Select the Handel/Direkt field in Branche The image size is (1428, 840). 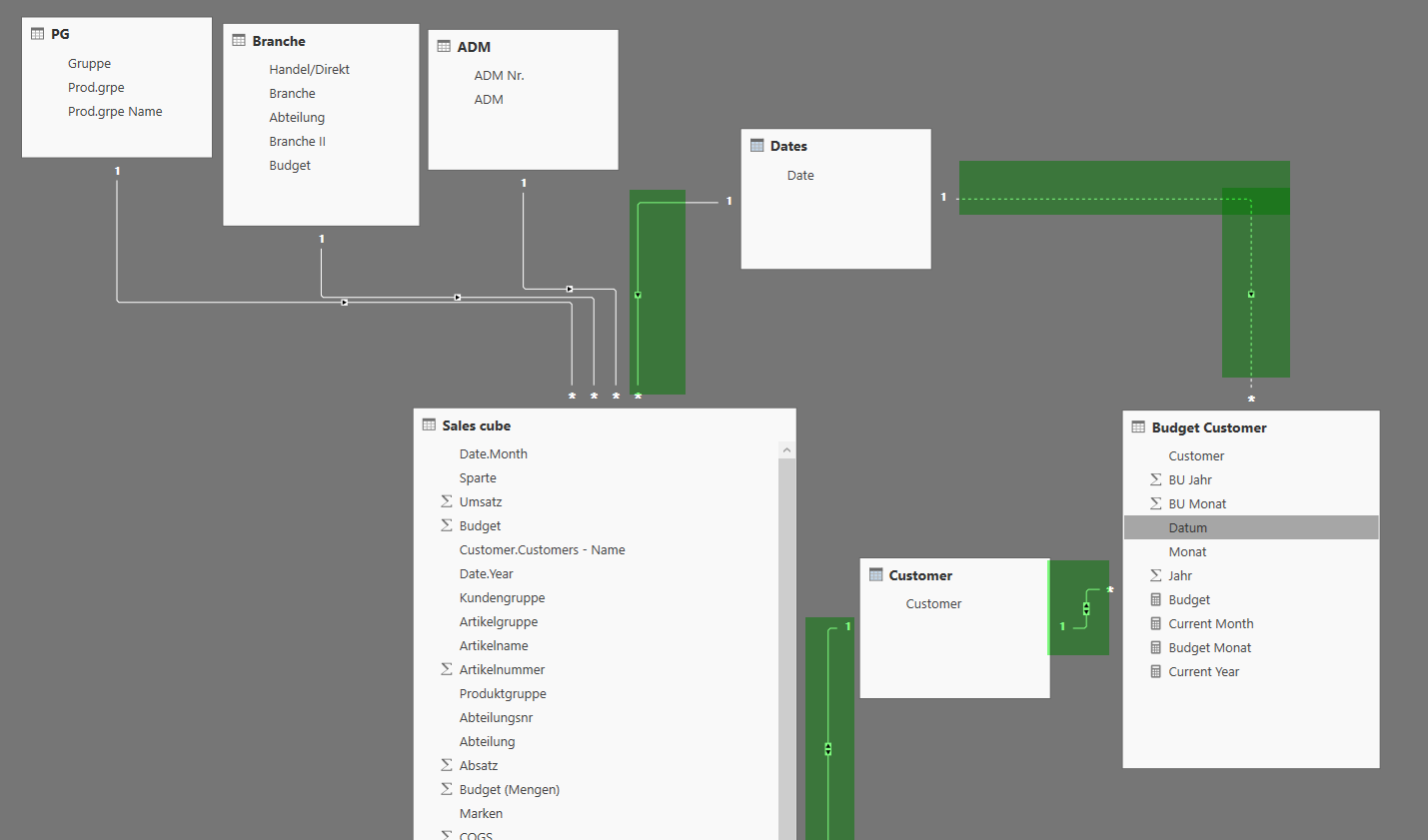click(x=309, y=69)
